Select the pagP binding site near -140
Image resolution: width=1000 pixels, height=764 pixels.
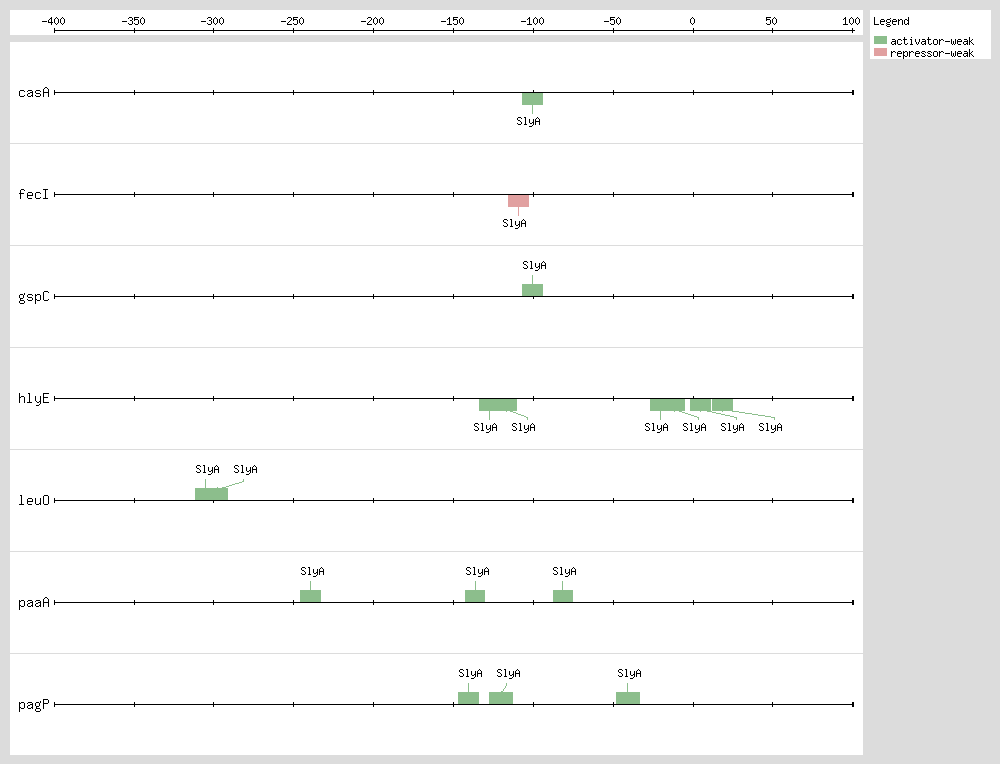click(x=469, y=698)
